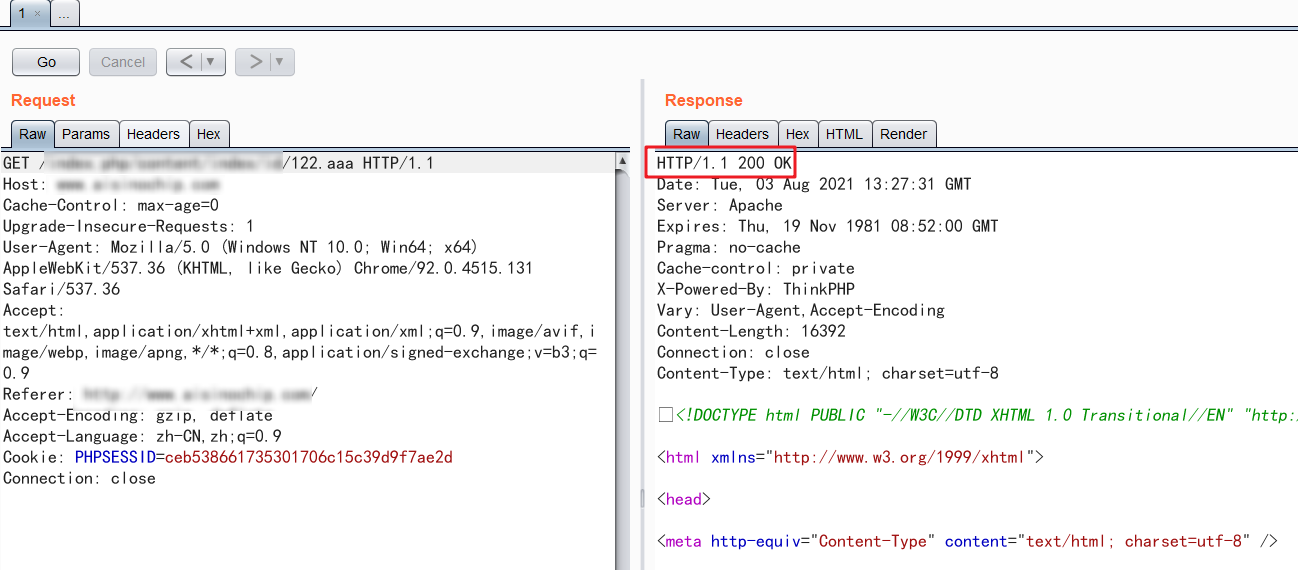The width and height of the screenshot is (1298, 570).
Task: Add a new tab via the … tab
Action: click(x=63, y=14)
